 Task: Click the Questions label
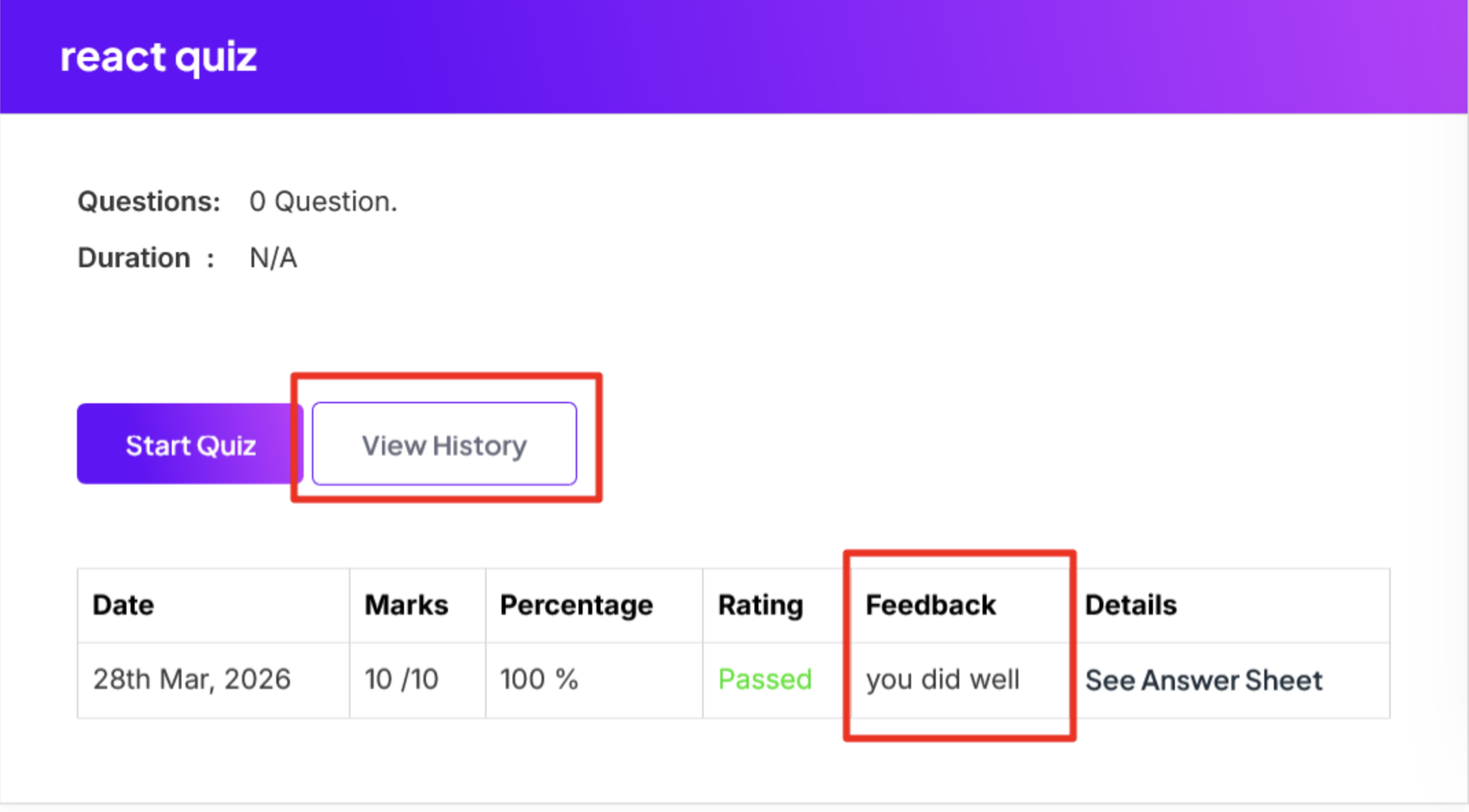pyautogui.click(x=148, y=202)
